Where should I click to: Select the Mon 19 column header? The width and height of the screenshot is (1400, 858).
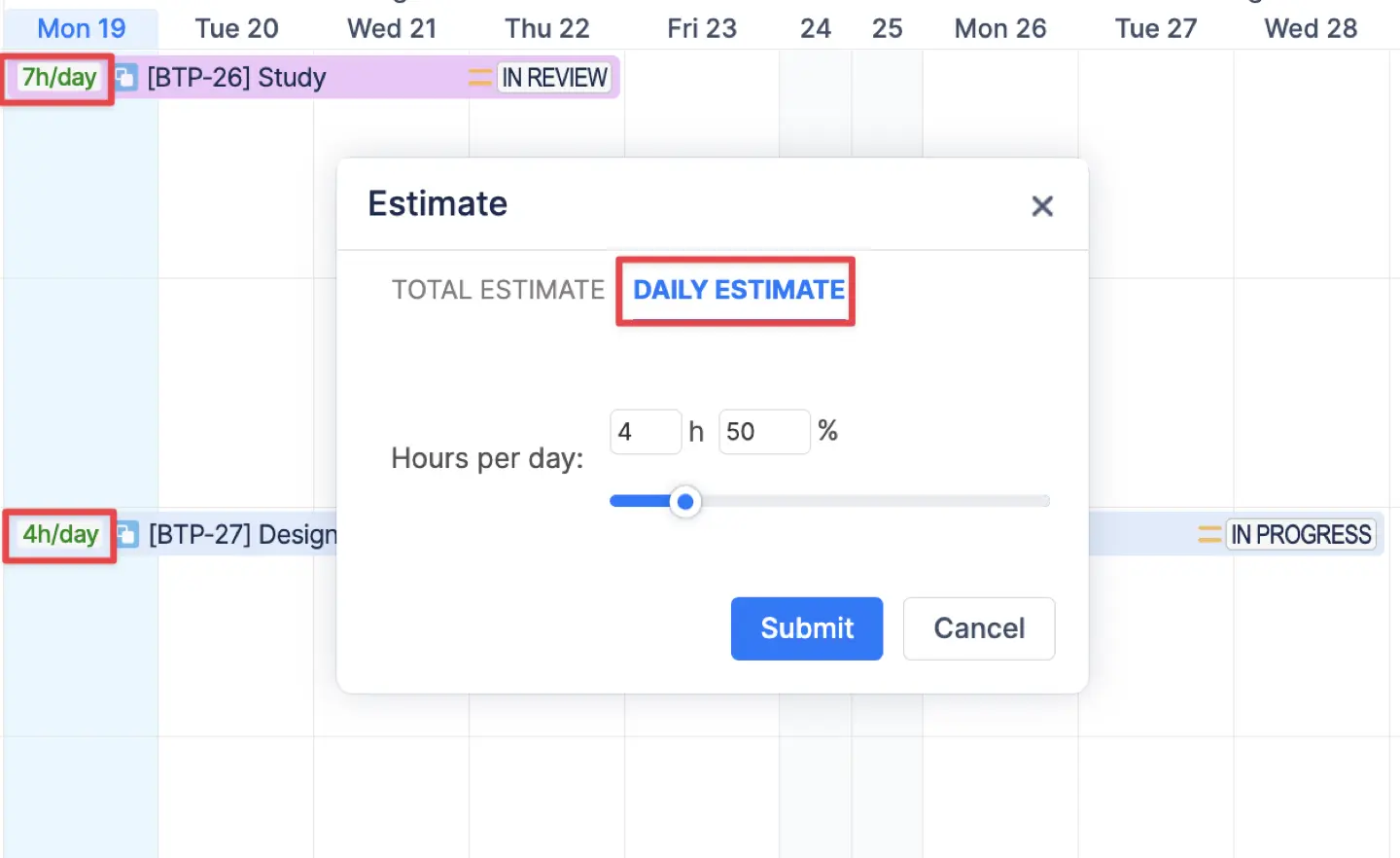[x=81, y=28]
